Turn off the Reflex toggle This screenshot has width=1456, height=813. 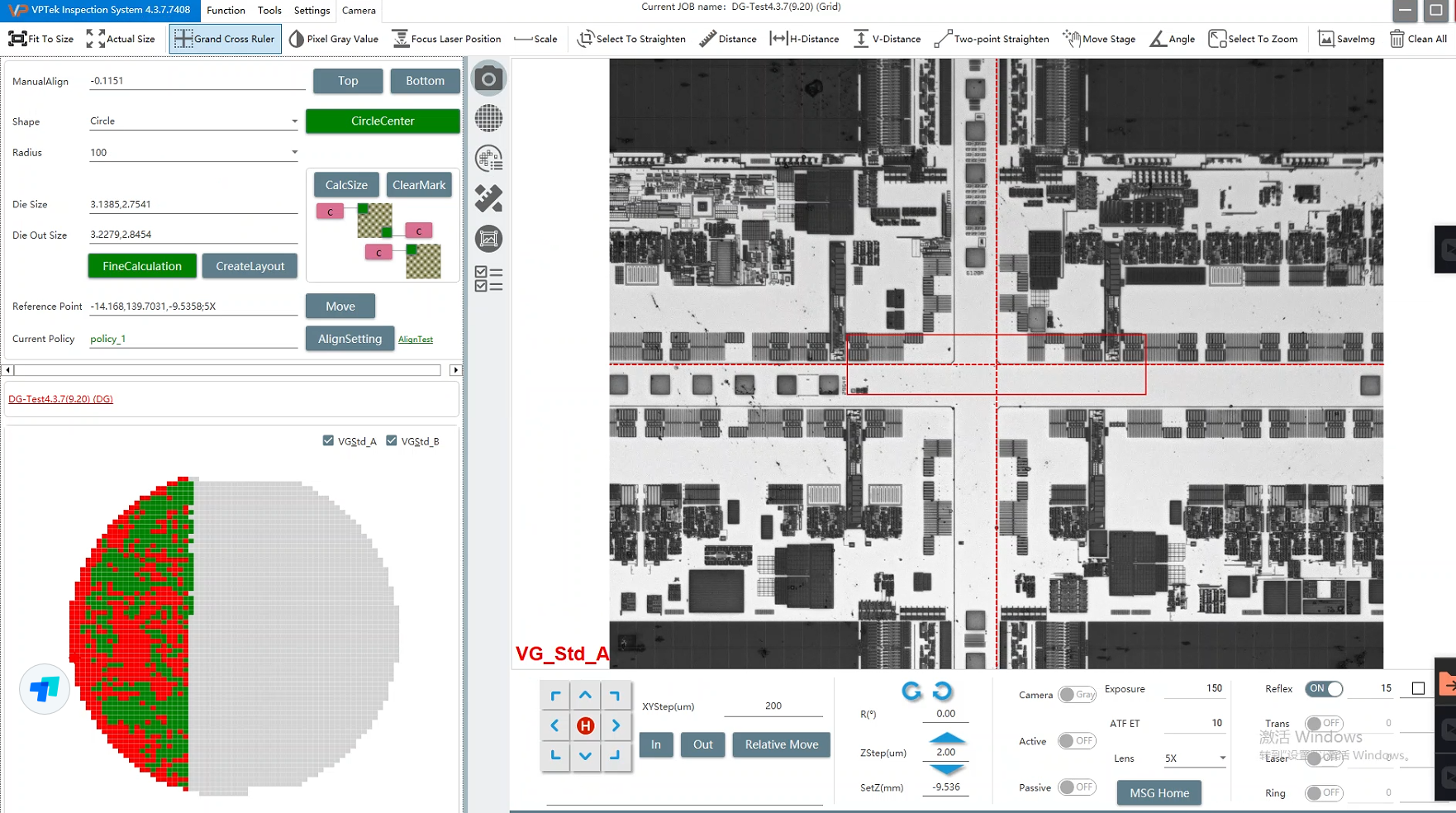point(1324,688)
